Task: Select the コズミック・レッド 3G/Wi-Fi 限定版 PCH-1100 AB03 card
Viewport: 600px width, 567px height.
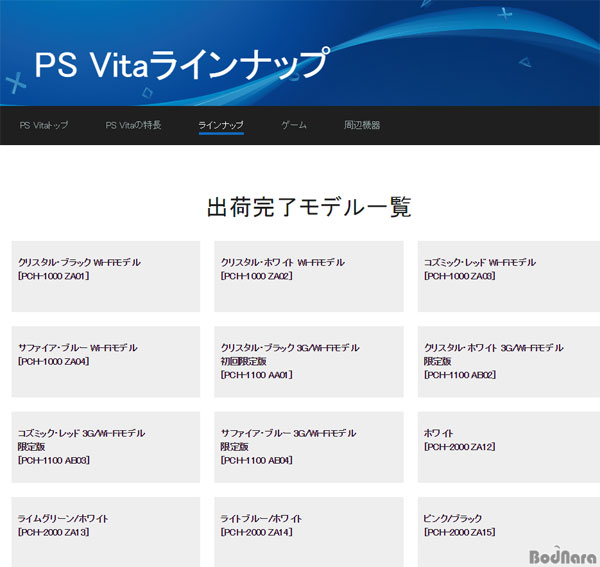Action: (106, 447)
